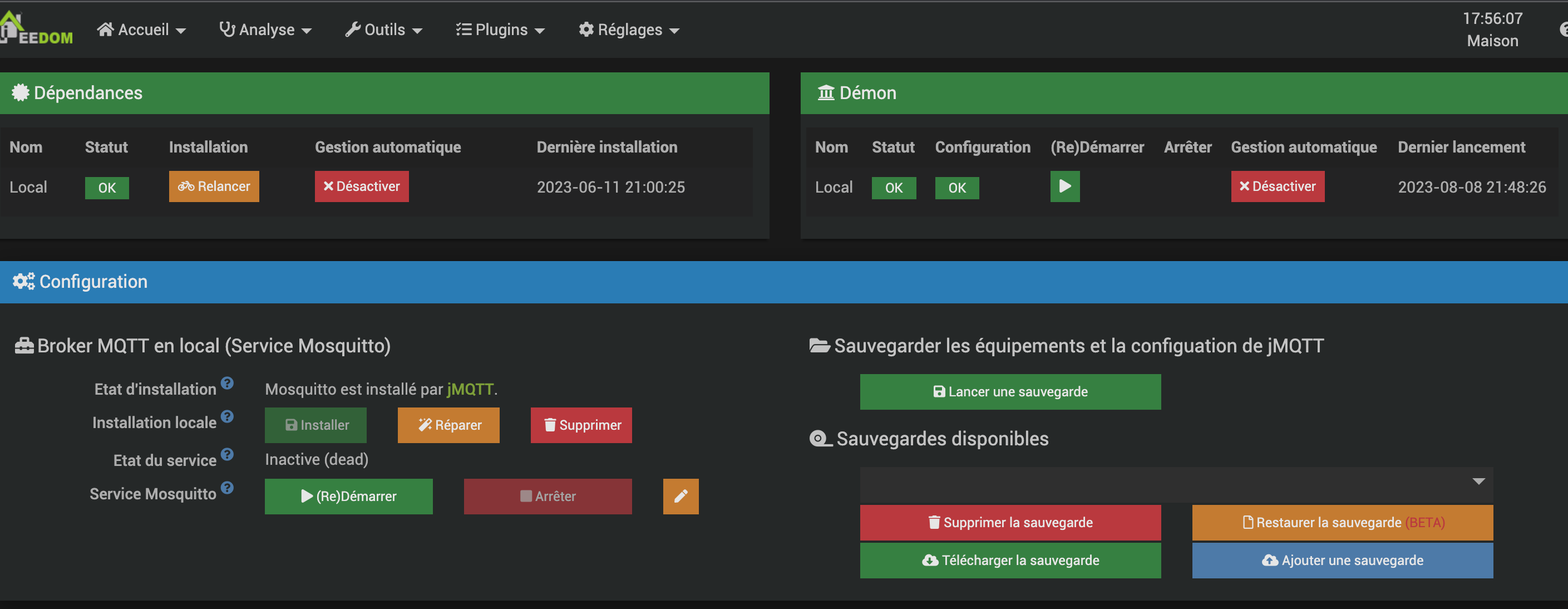Click the jMQTT link text
The width and height of the screenshot is (1568, 609).
point(470,389)
